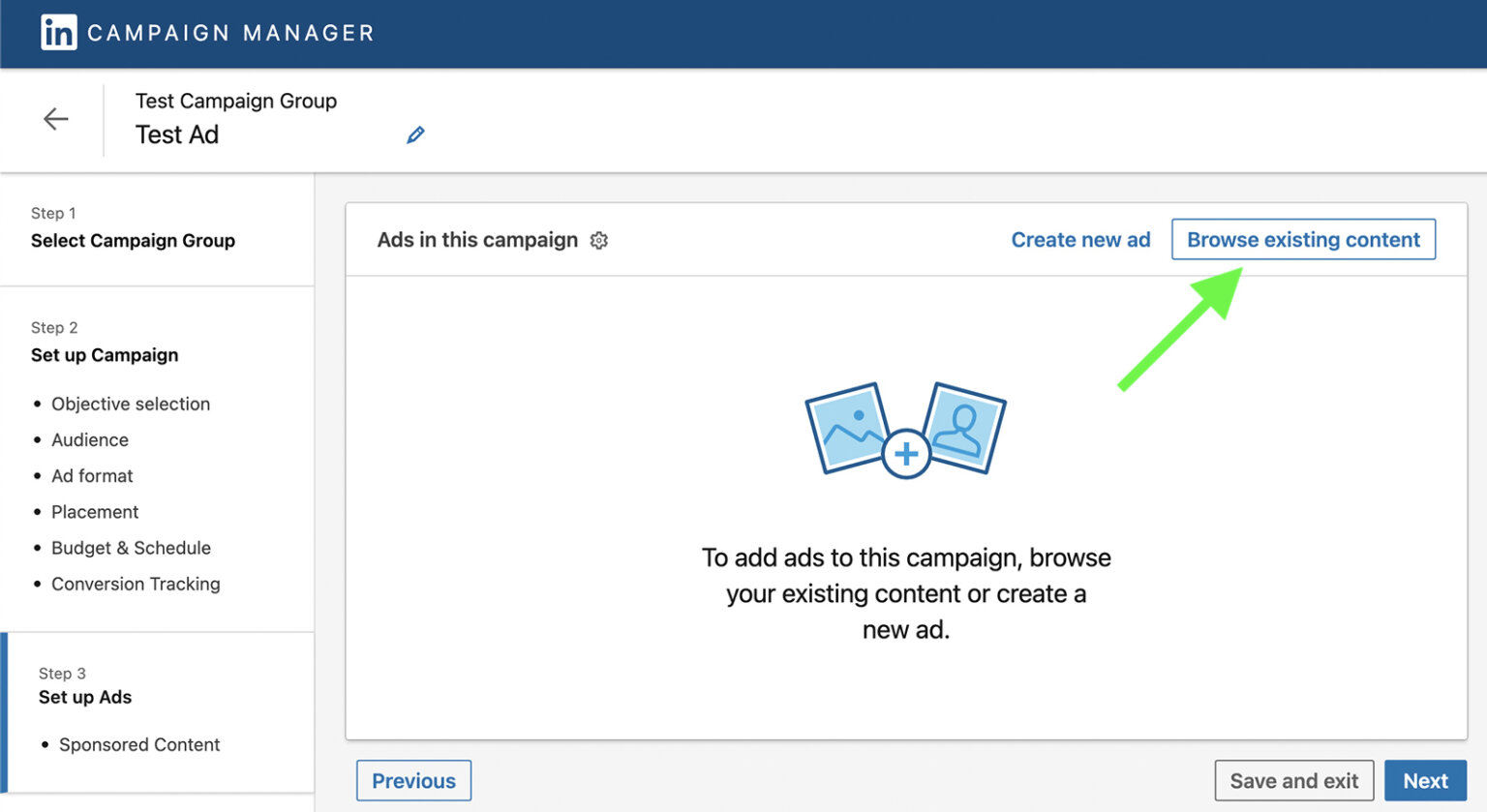Select the plus icon in the empty ads graphic

904,452
